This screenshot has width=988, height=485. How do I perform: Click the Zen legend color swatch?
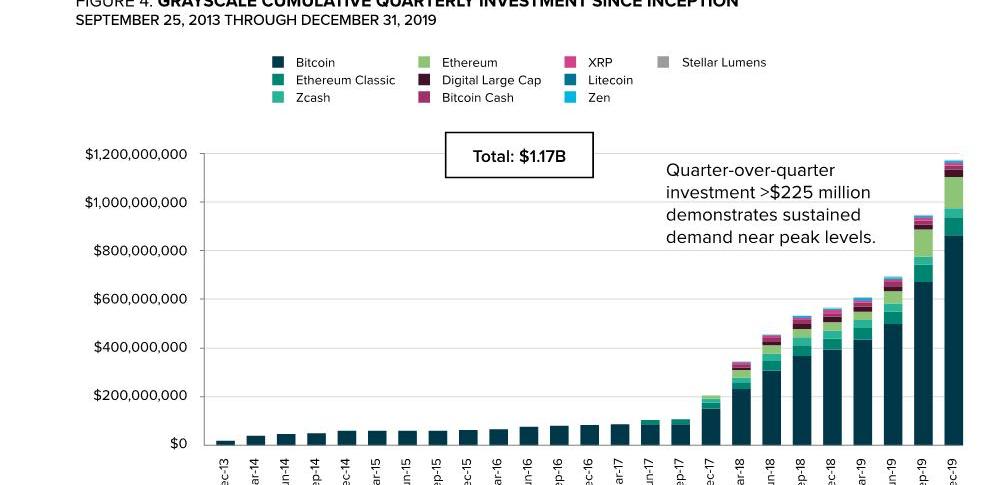click(x=570, y=98)
